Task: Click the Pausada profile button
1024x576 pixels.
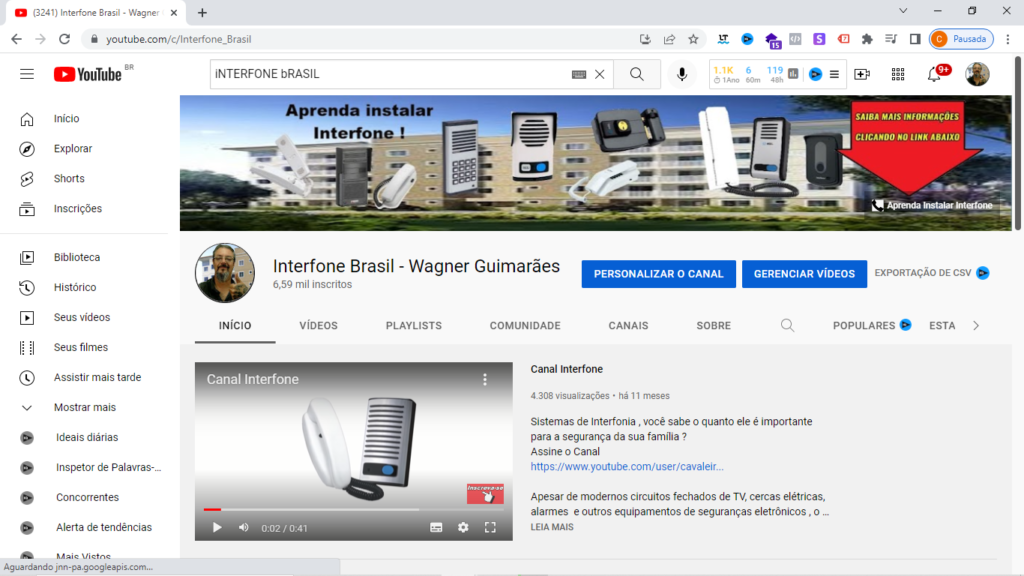Action: (x=961, y=39)
